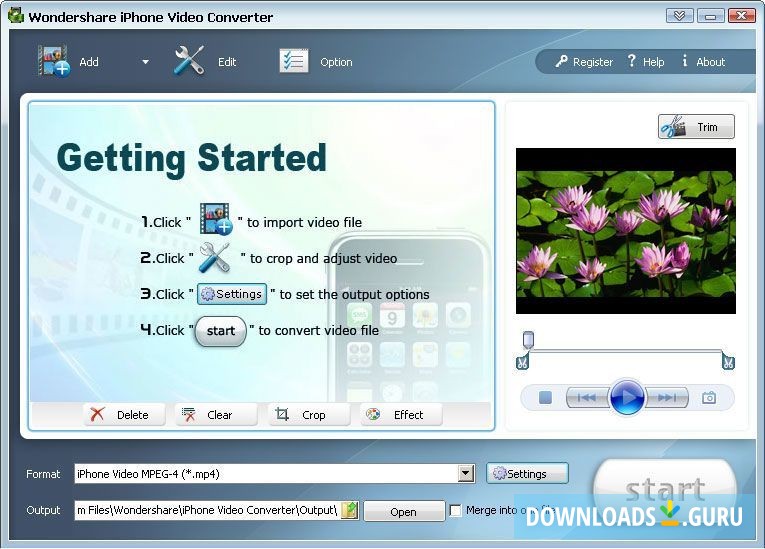This screenshot has width=765, height=549.
Task: Take a snapshot with camera icon
Action: [x=709, y=398]
